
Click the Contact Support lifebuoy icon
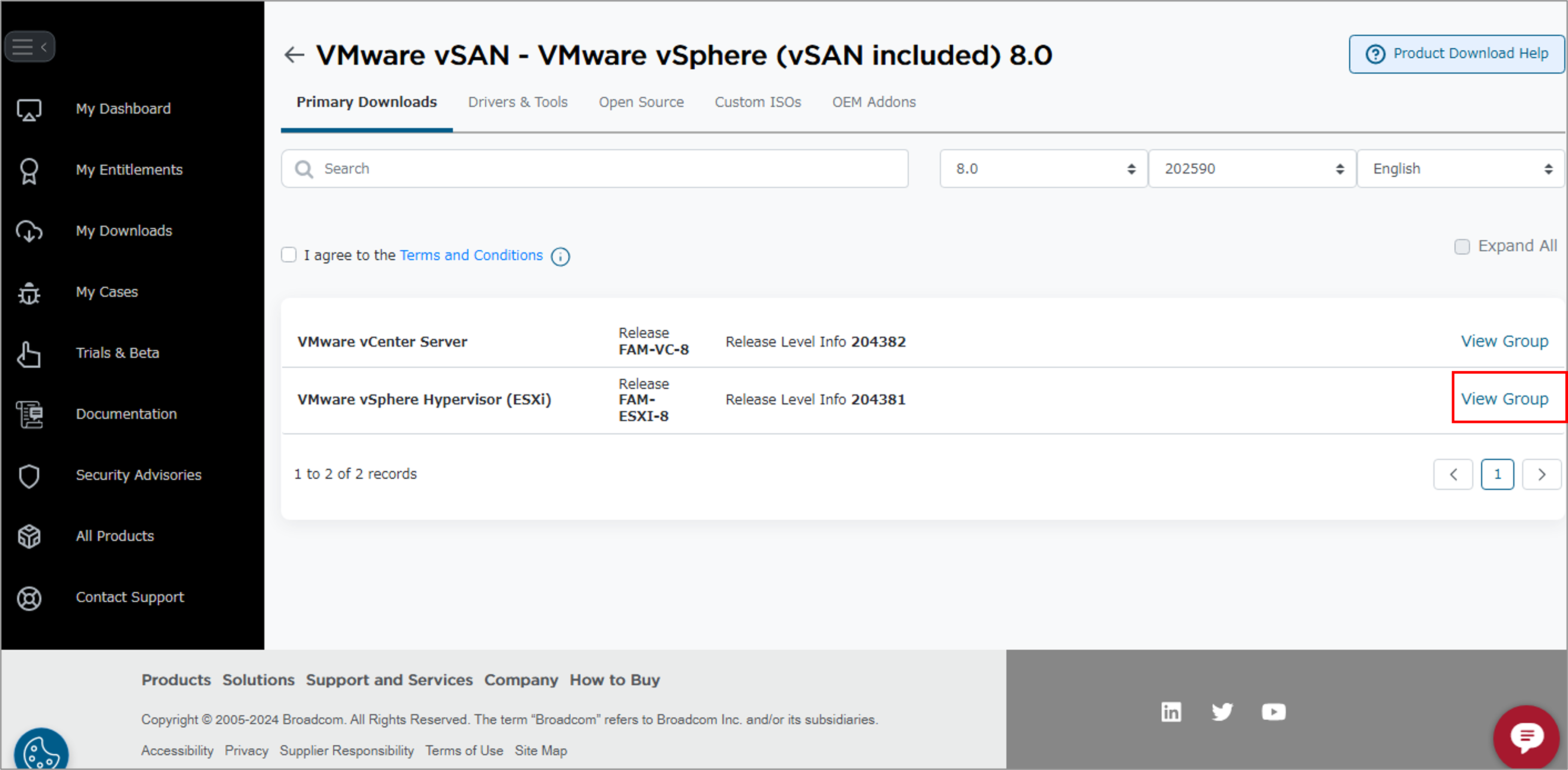pyautogui.click(x=29, y=599)
